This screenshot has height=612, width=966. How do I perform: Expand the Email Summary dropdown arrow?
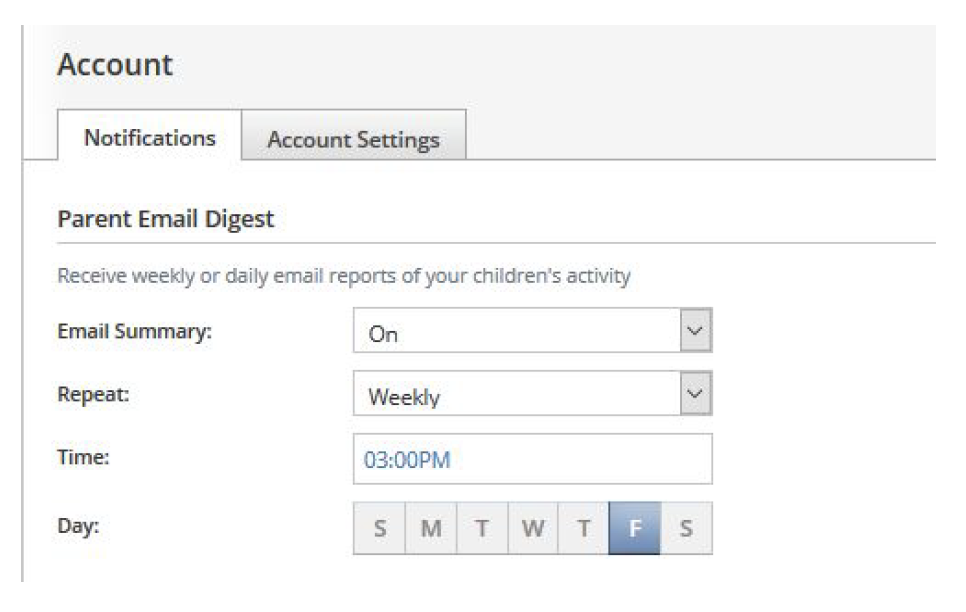694,333
